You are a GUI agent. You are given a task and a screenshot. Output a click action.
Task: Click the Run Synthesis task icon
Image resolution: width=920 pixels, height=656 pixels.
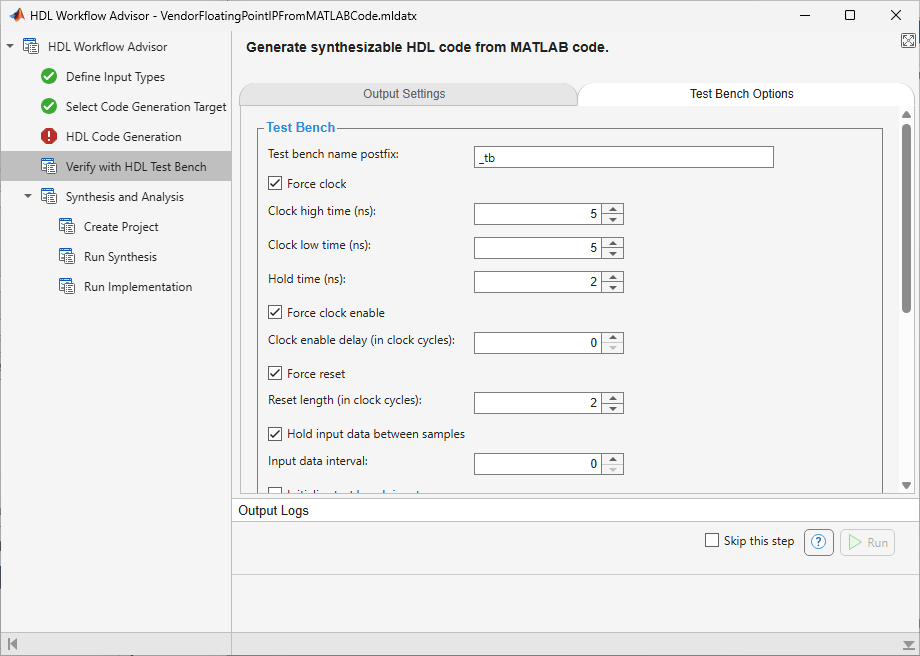click(x=67, y=256)
